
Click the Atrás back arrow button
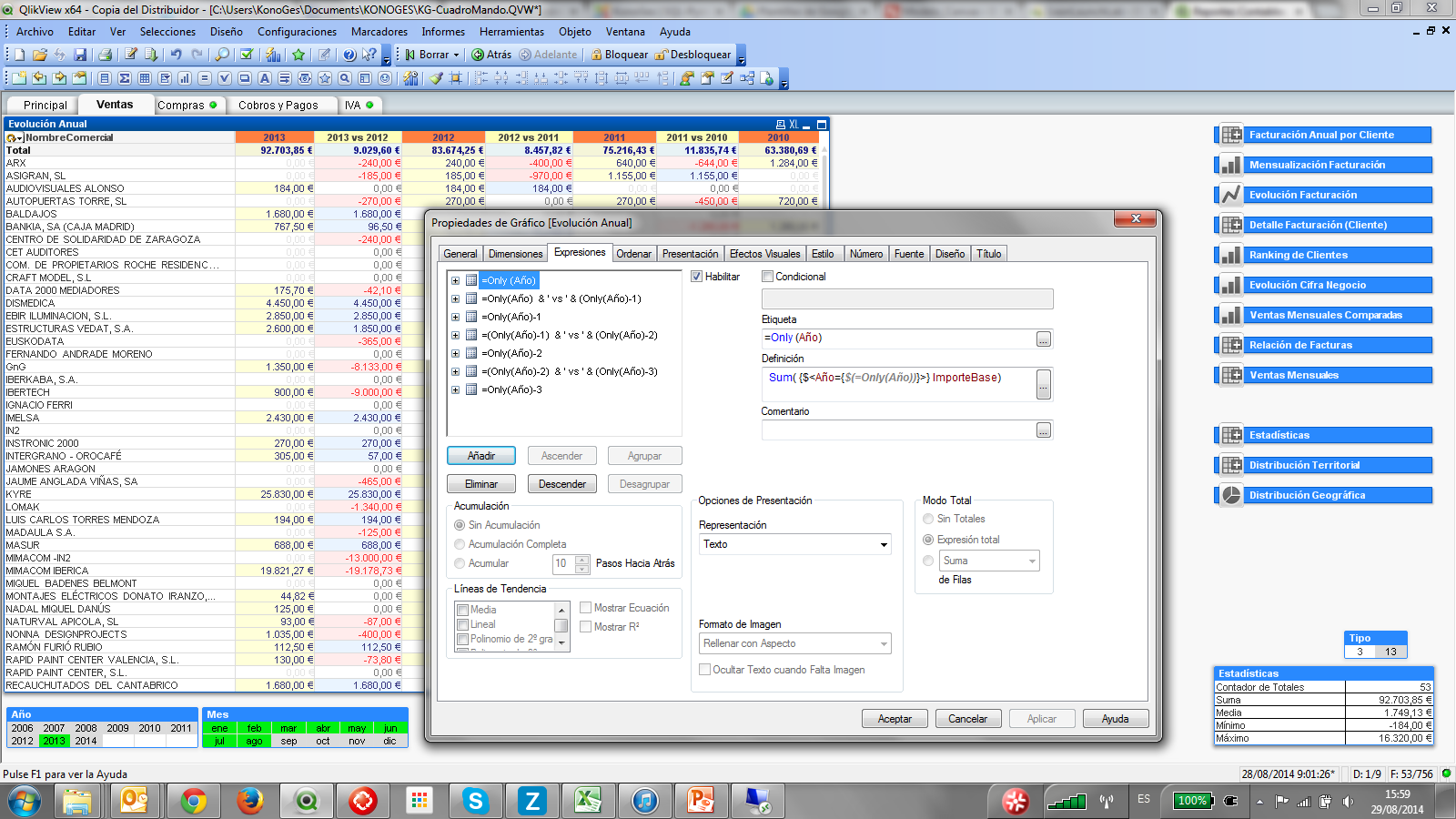pyautogui.click(x=491, y=55)
